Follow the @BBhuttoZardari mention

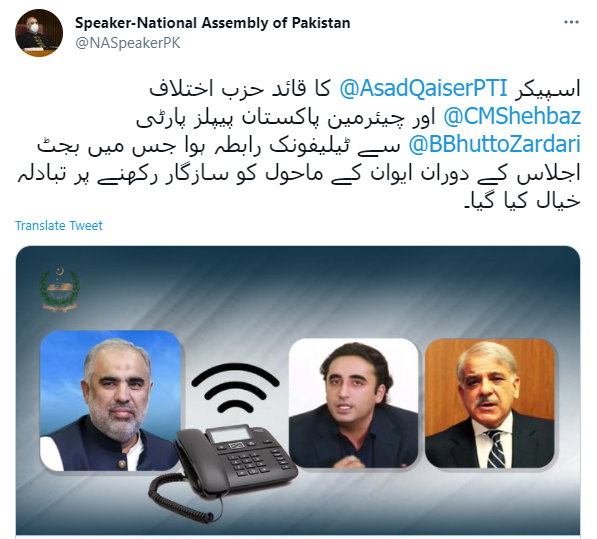pyautogui.click(x=494, y=144)
